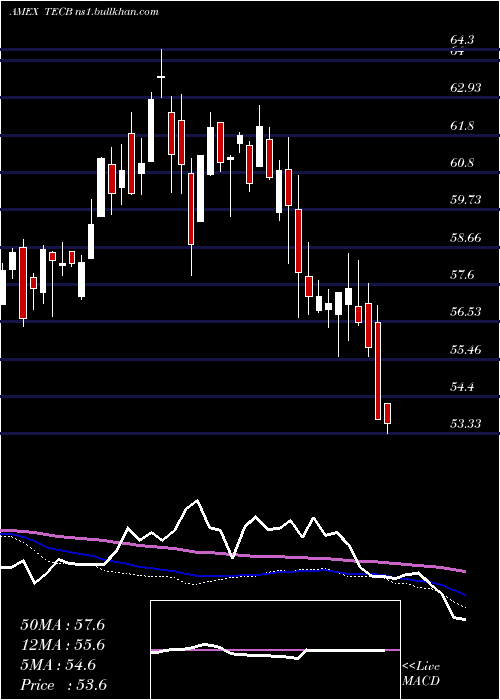
Task: Click the Live MACD label
Action: [x=421, y=674]
